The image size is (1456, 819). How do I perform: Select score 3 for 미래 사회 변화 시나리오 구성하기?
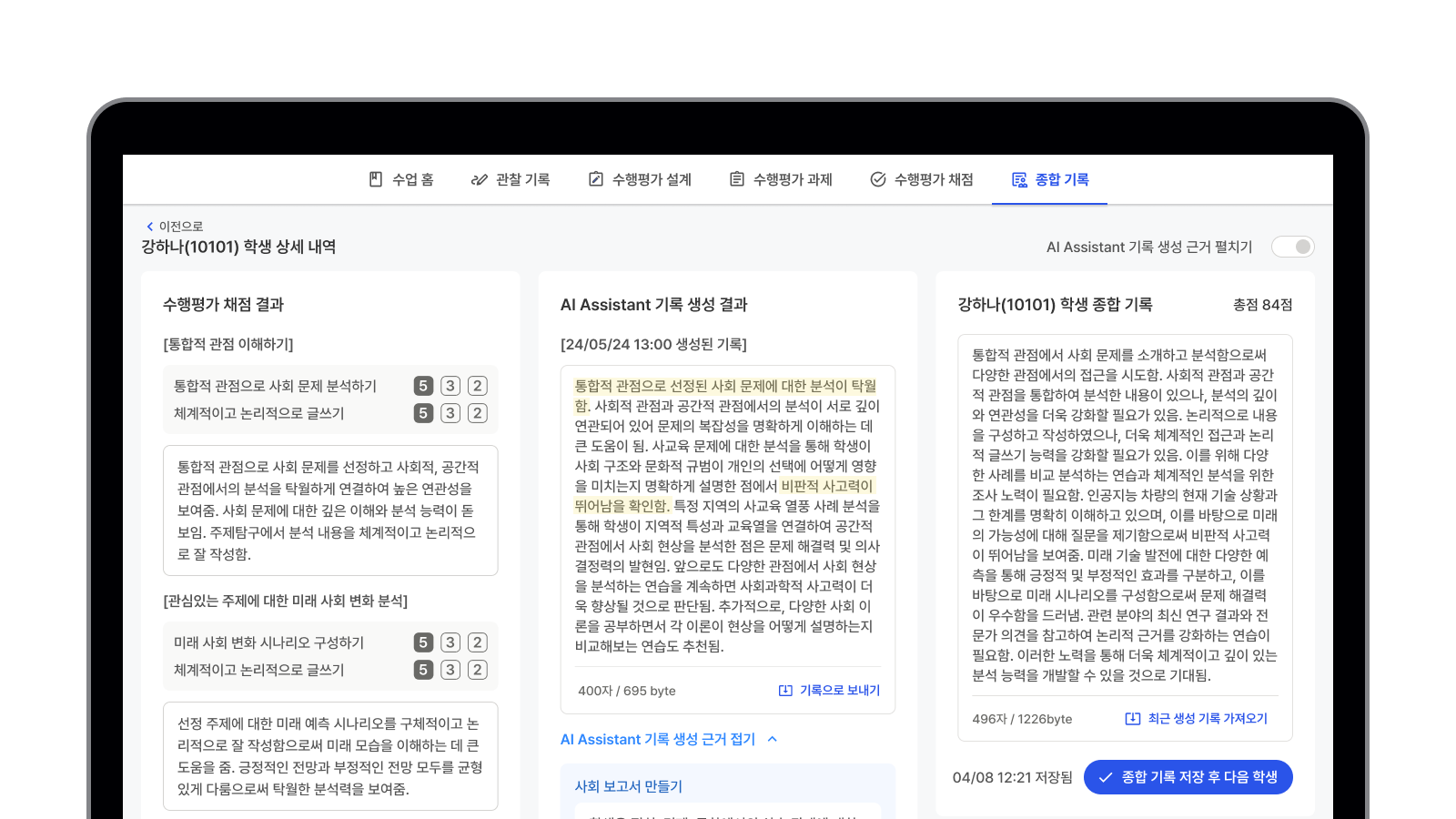click(x=450, y=642)
